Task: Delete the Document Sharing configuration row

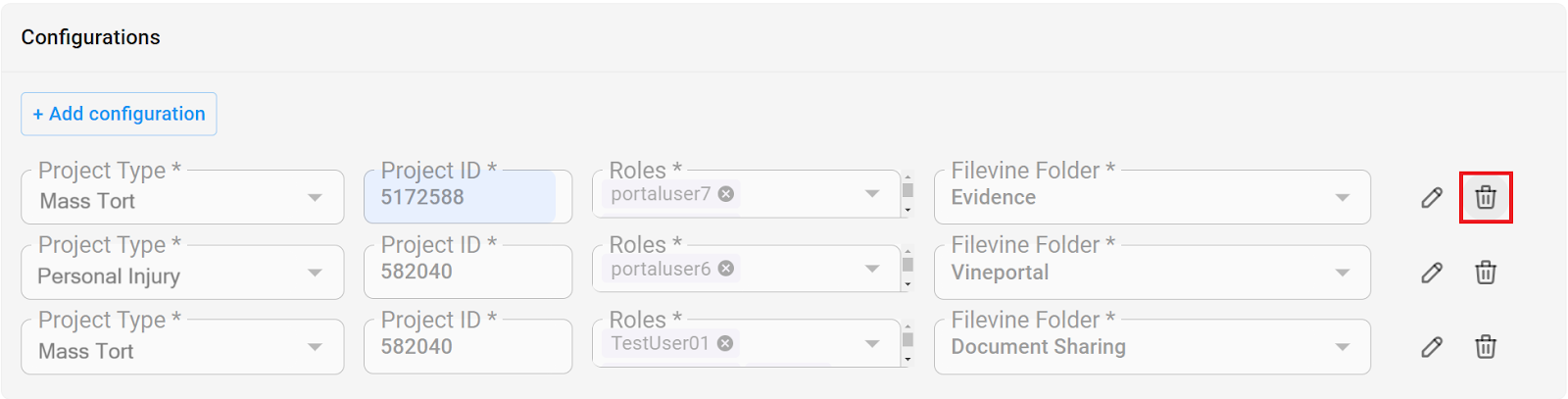Action: coord(1485,347)
